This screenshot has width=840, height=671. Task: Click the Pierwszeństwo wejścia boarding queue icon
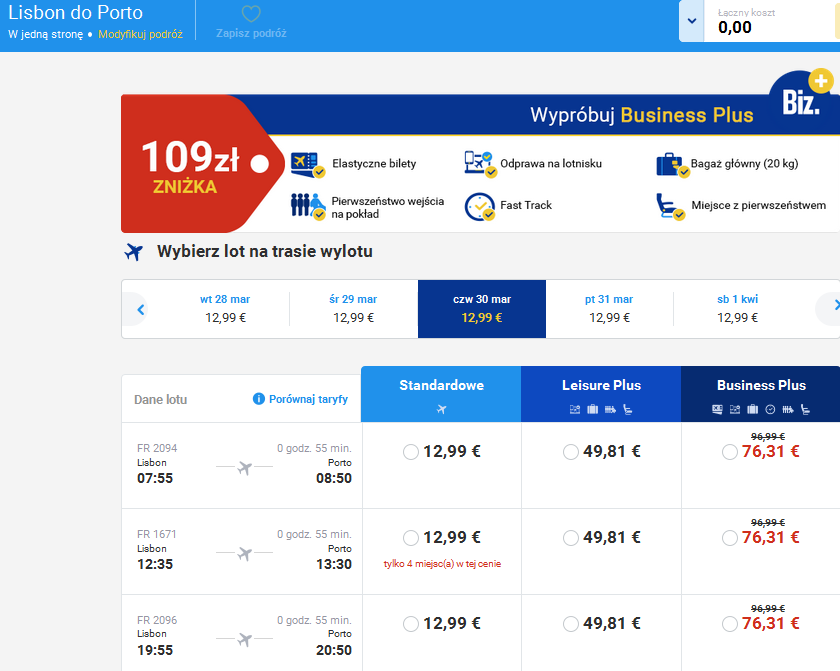click(x=308, y=206)
